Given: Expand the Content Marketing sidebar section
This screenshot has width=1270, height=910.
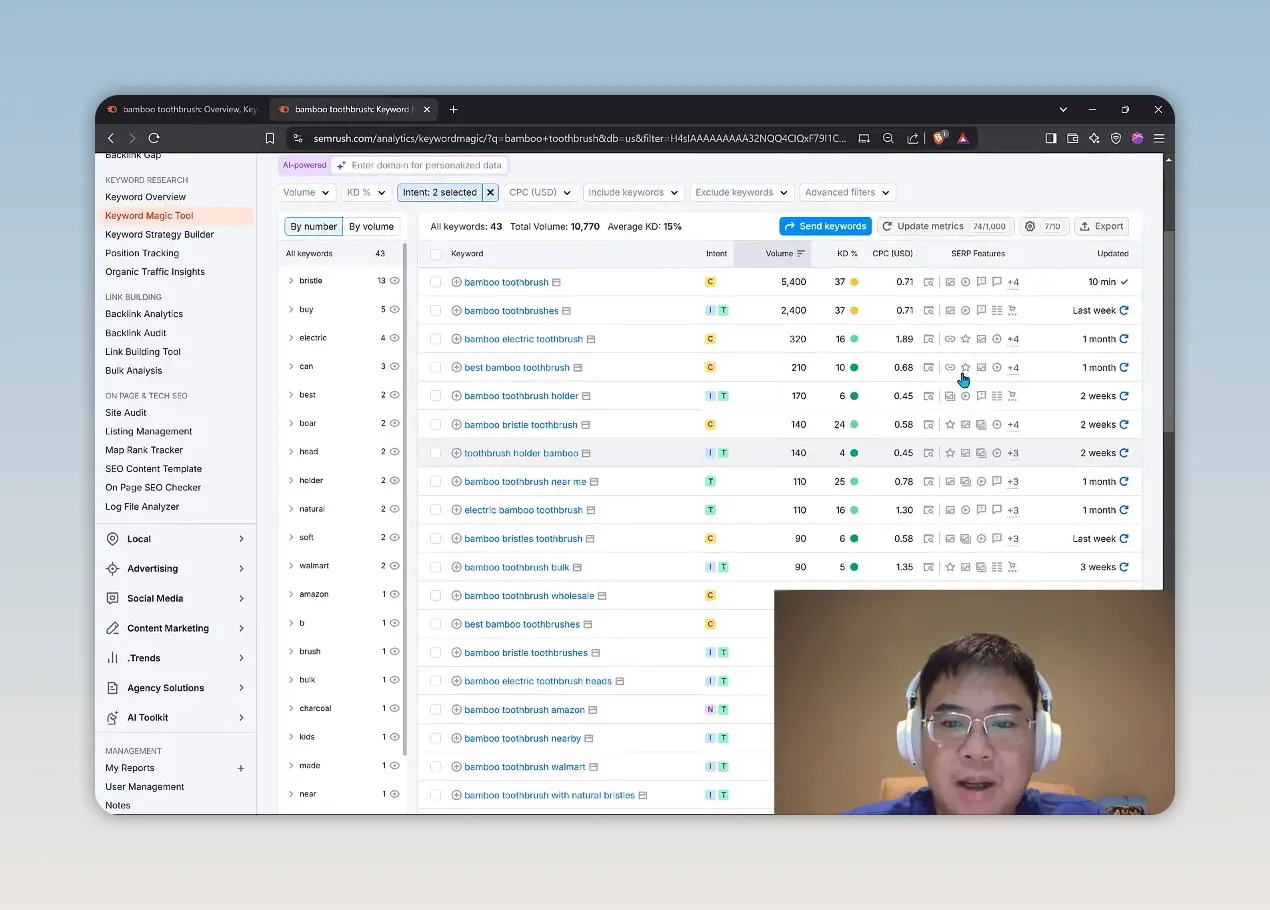Looking at the screenshot, I should click(175, 628).
